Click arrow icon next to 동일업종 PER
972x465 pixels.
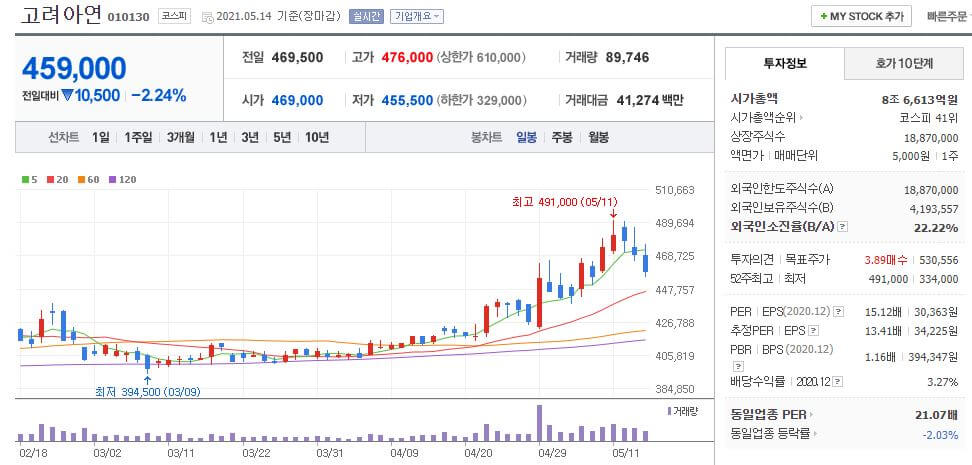(x=811, y=414)
